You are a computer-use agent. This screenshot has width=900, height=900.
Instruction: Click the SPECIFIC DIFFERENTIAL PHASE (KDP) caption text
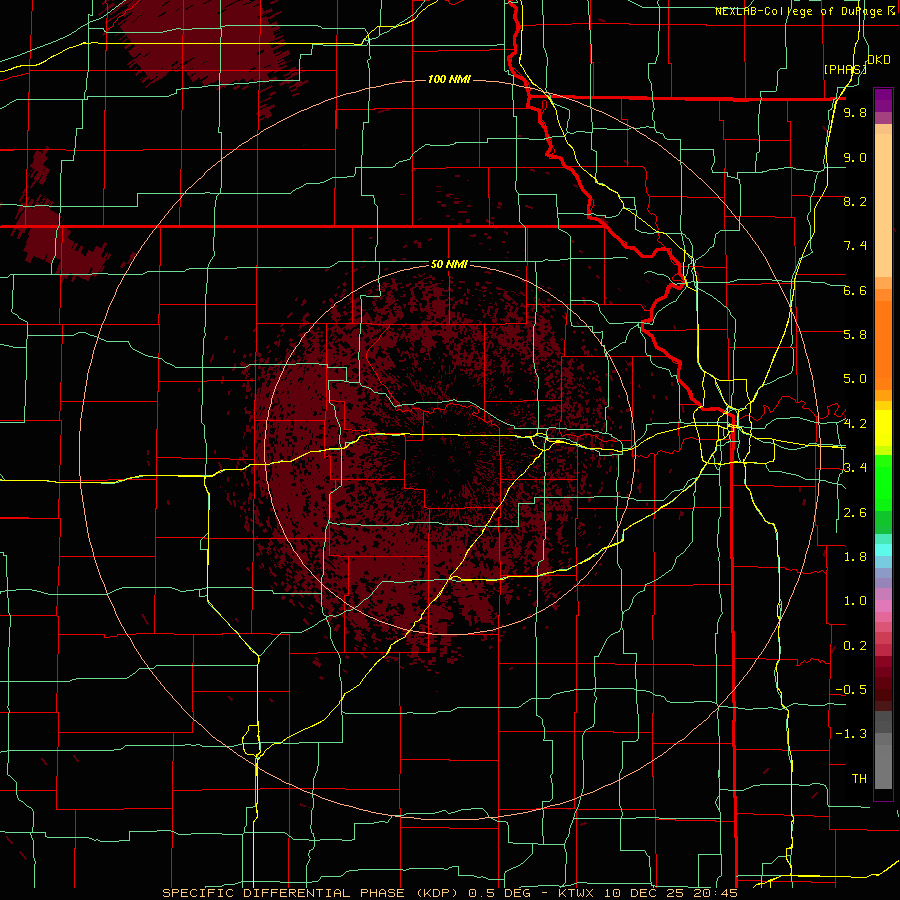(x=313, y=893)
